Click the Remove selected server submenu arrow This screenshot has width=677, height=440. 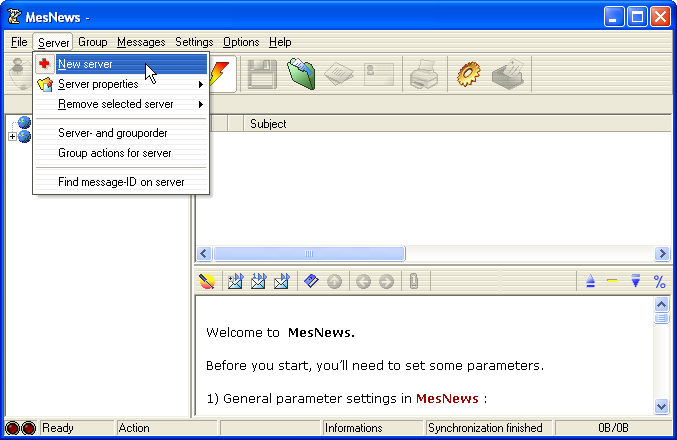pos(201,104)
